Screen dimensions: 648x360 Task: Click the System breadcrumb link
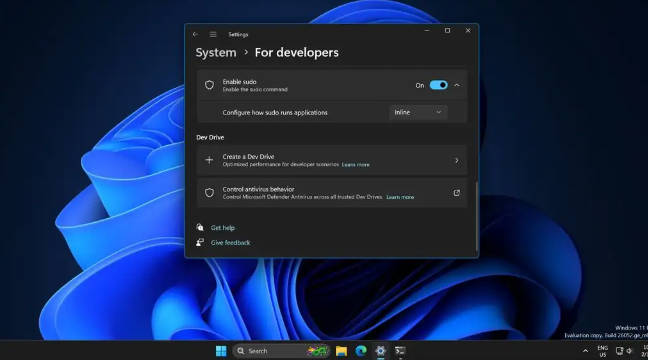pos(216,53)
